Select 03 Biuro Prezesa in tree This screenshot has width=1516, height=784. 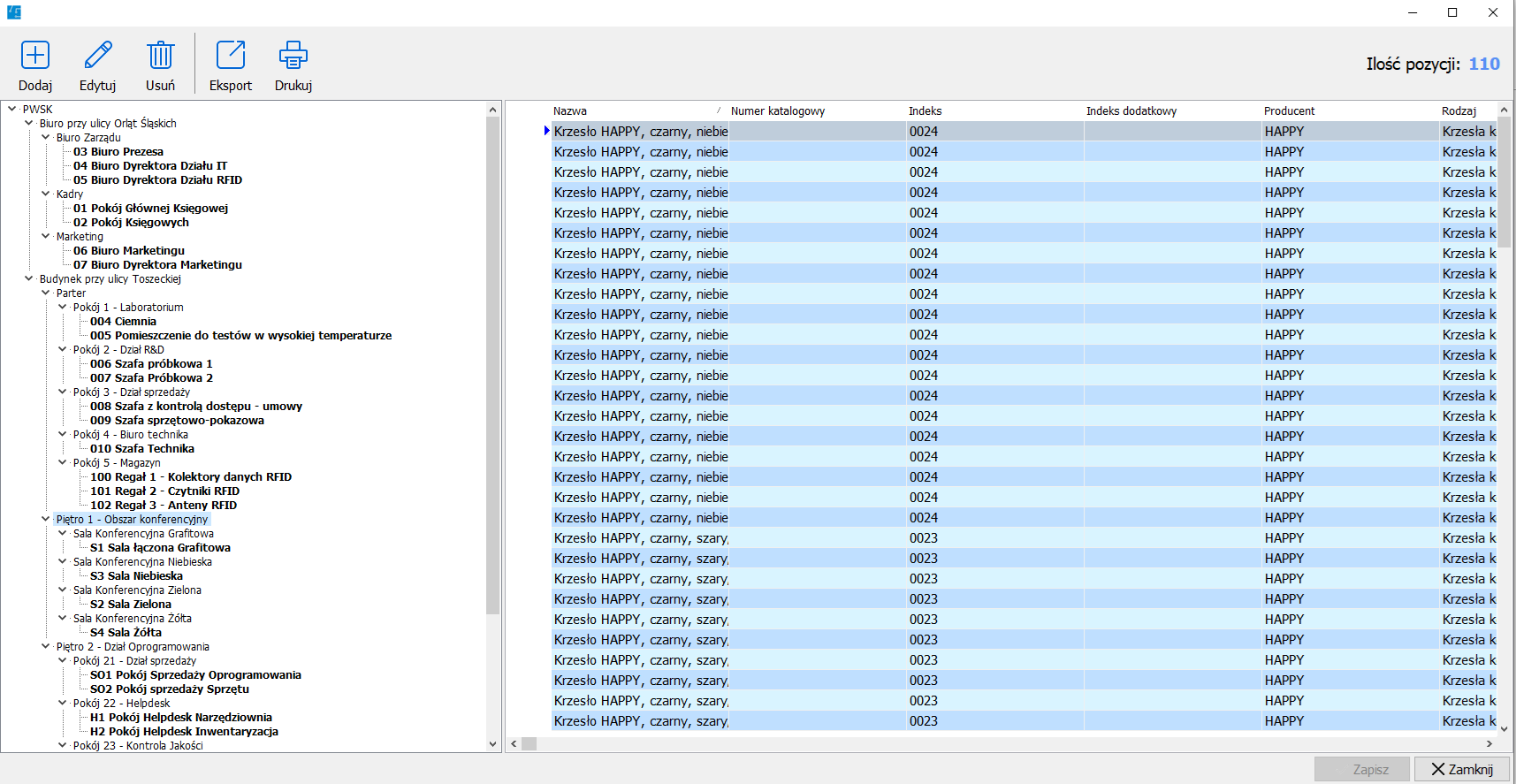(x=118, y=152)
